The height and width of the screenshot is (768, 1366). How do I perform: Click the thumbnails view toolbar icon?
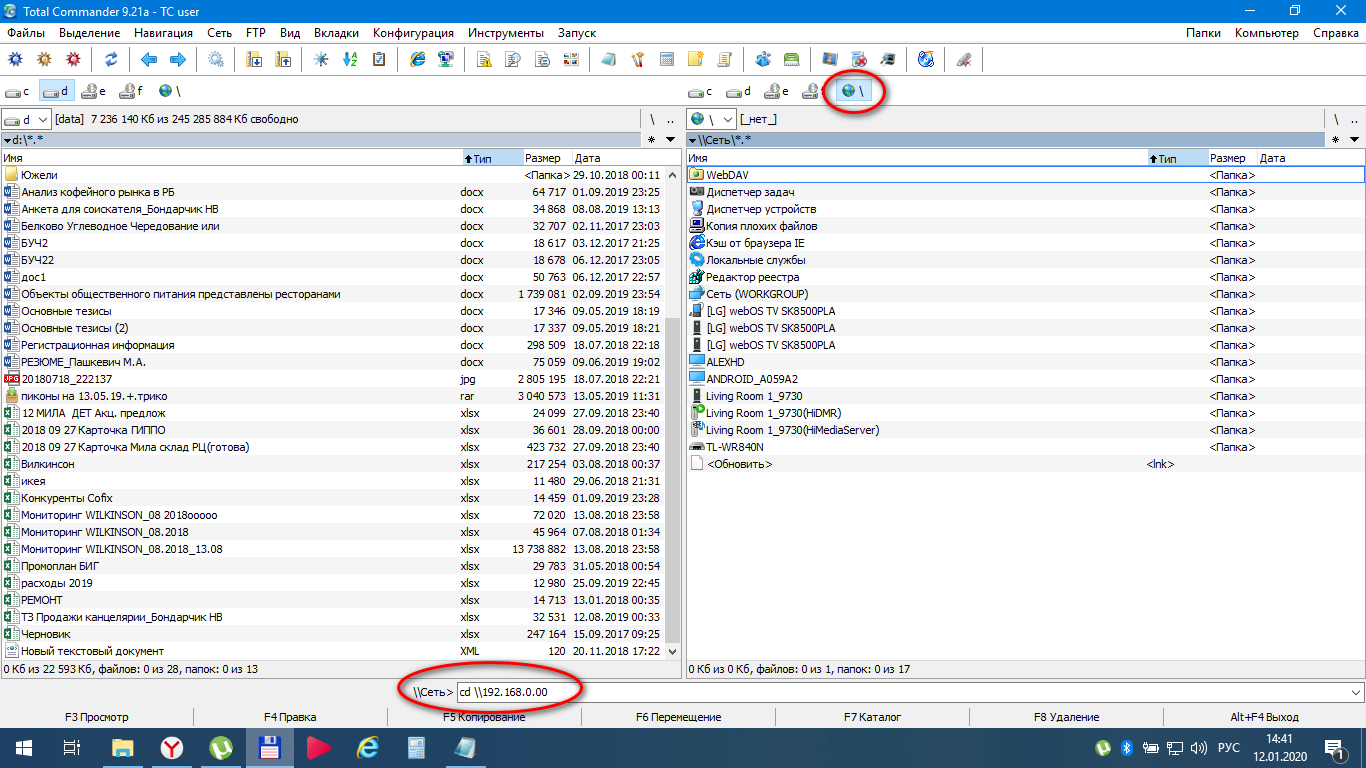[571, 59]
